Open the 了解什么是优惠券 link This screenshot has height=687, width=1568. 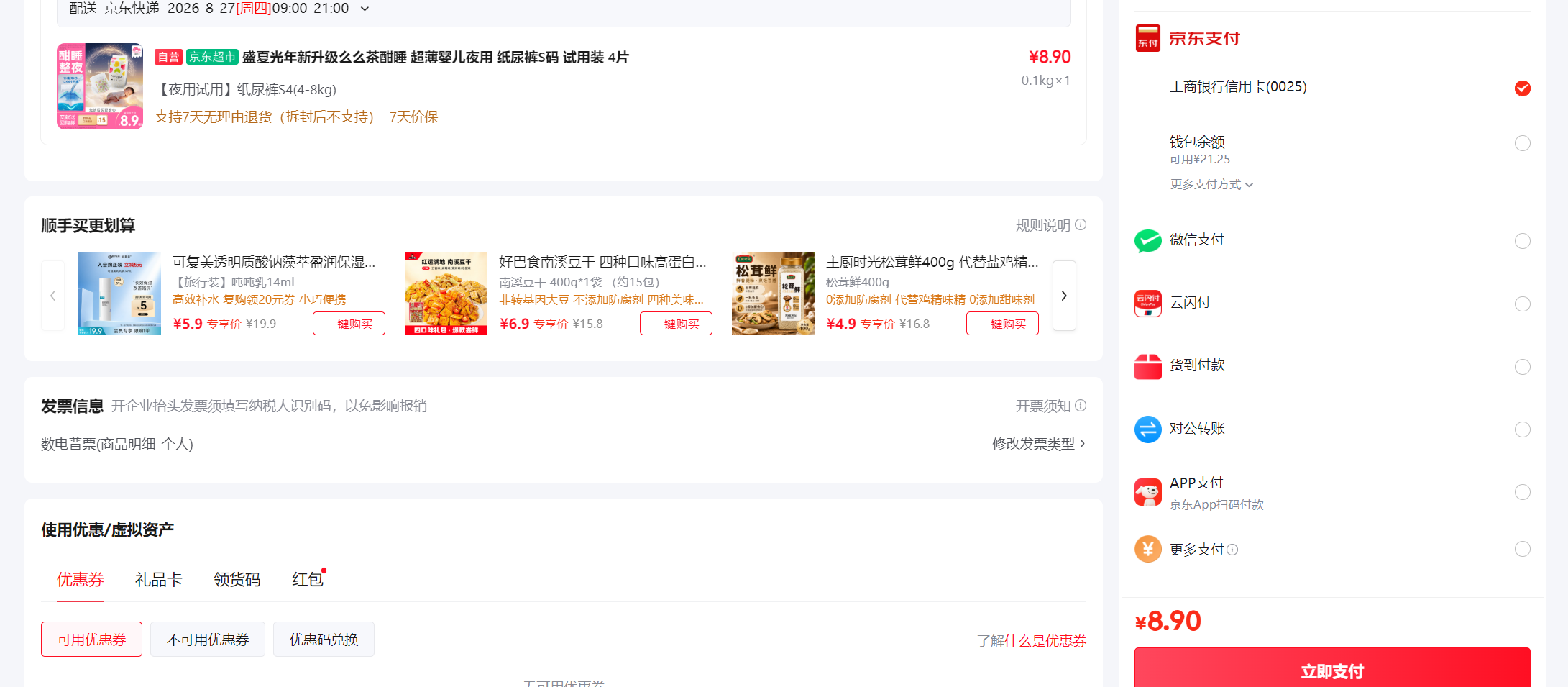click(1032, 641)
